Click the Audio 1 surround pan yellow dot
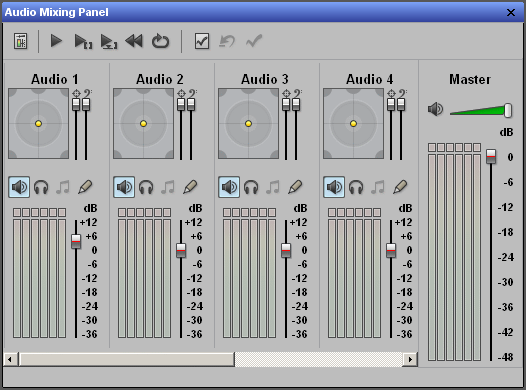The height and width of the screenshot is (390, 526). click(39, 124)
